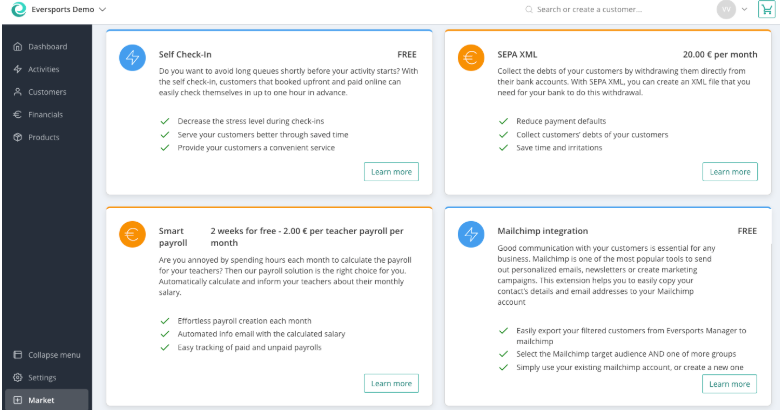
Task: Click the Smart payroll orange euro icon
Action: point(132,234)
